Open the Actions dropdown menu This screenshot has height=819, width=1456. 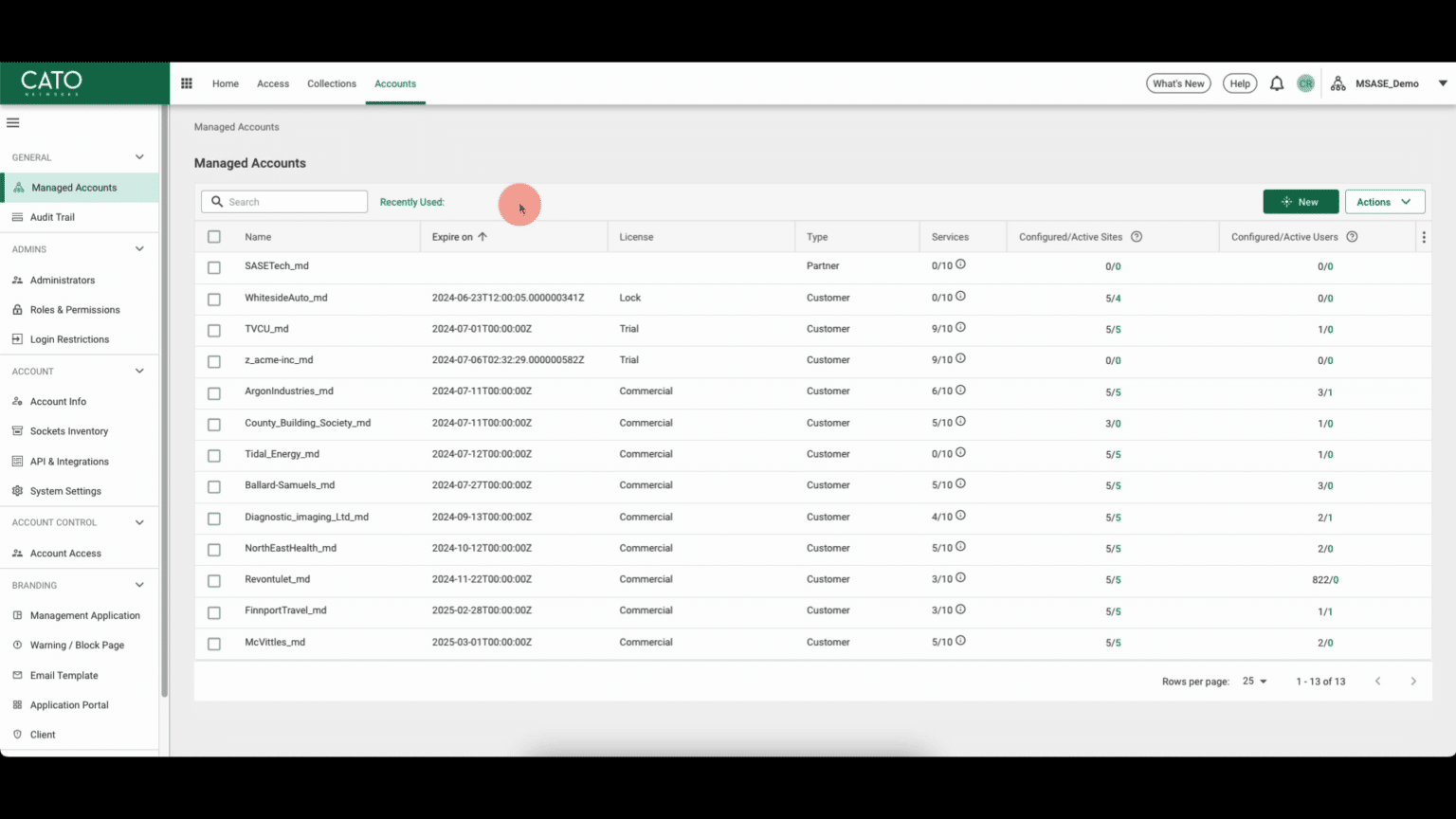pos(1384,201)
